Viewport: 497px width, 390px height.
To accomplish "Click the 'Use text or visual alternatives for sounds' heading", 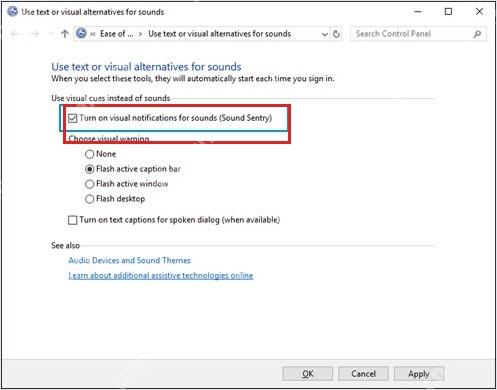I will coord(146,67).
